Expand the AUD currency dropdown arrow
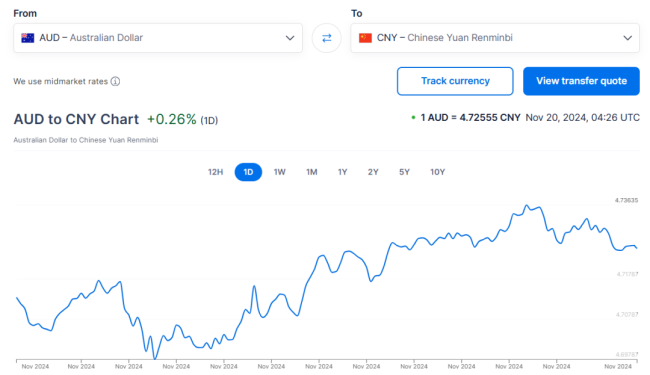 pyautogui.click(x=290, y=38)
